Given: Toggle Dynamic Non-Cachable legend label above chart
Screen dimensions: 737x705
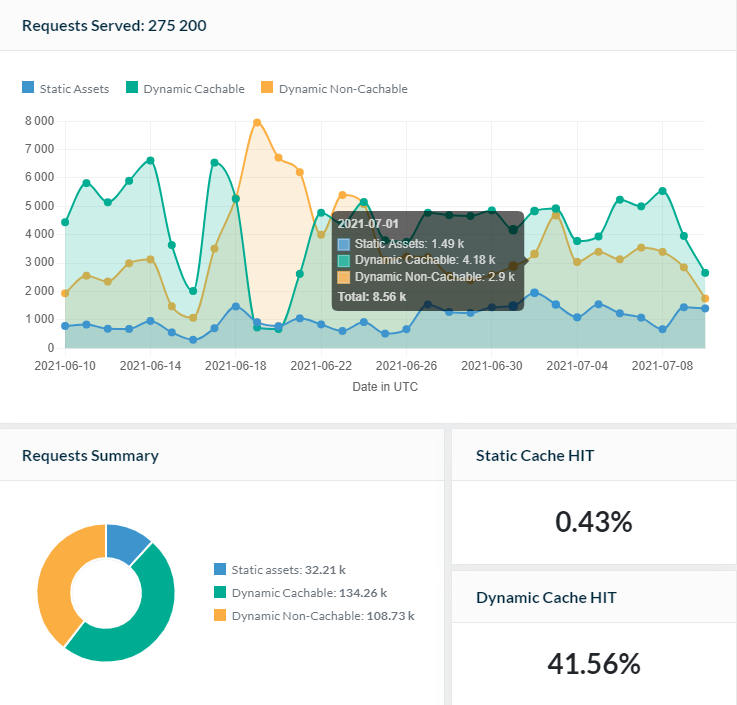Looking at the screenshot, I should point(343,89).
